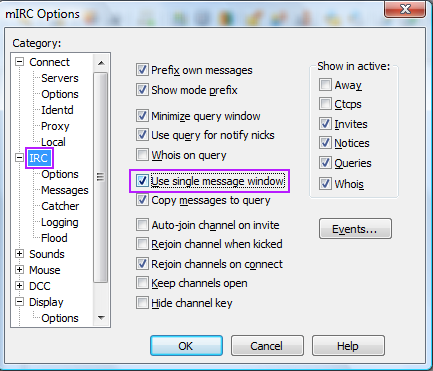Collapse the Display category node
Viewport: 433px width, 371px height.
tap(20, 302)
